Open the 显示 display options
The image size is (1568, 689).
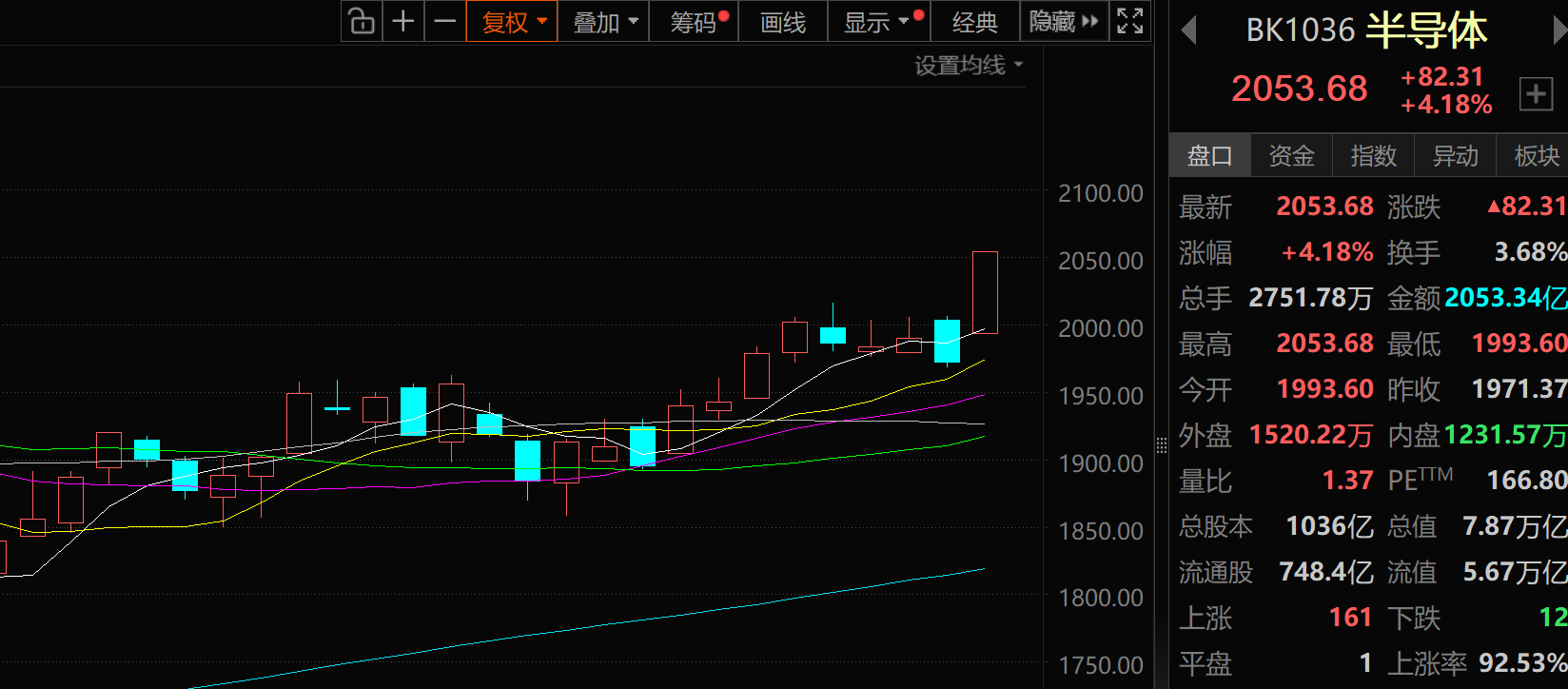click(x=875, y=22)
